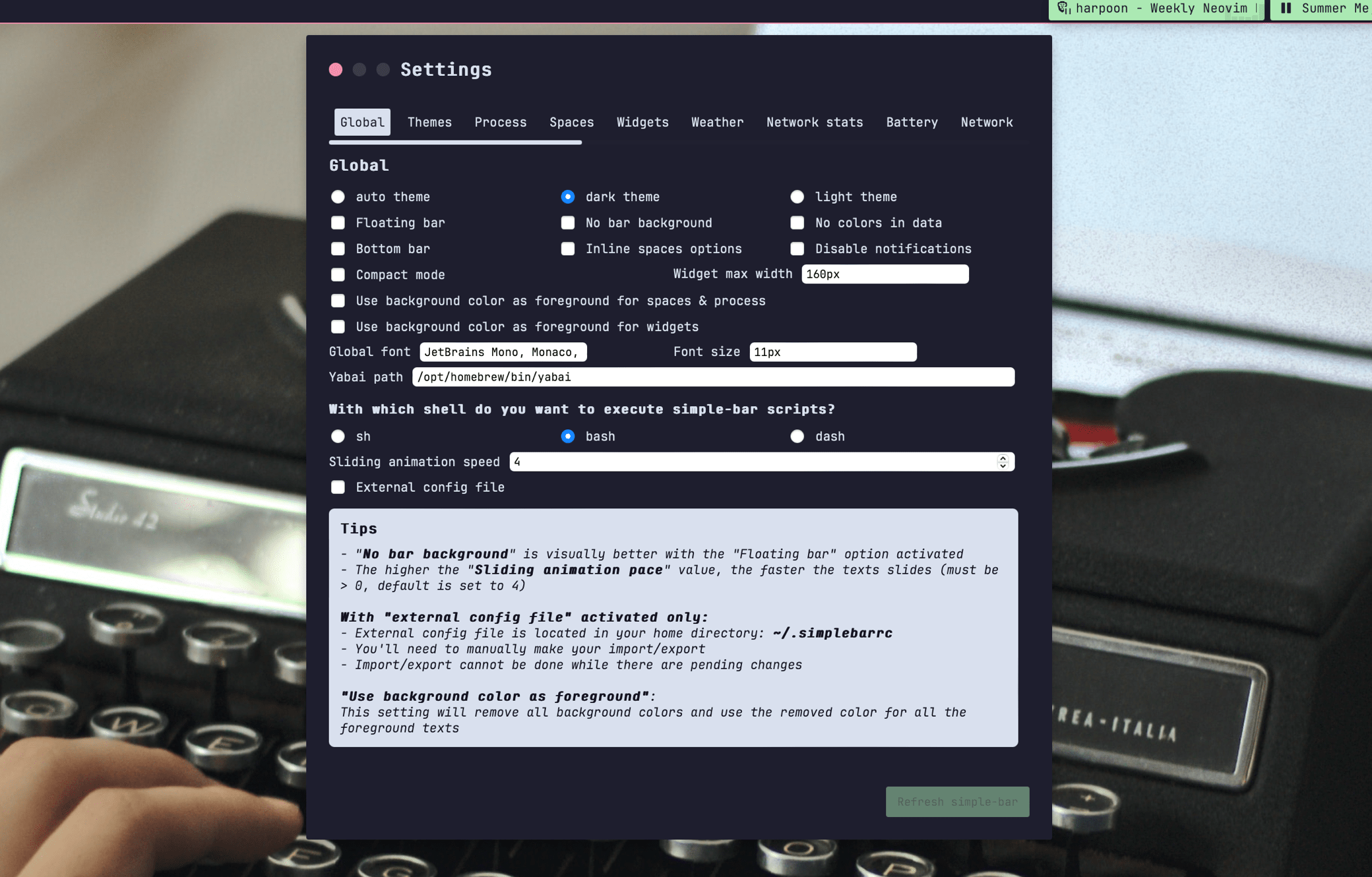Image resolution: width=1372 pixels, height=877 pixels.
Task: Open the Network stats tab
Action: click(814, 123)
